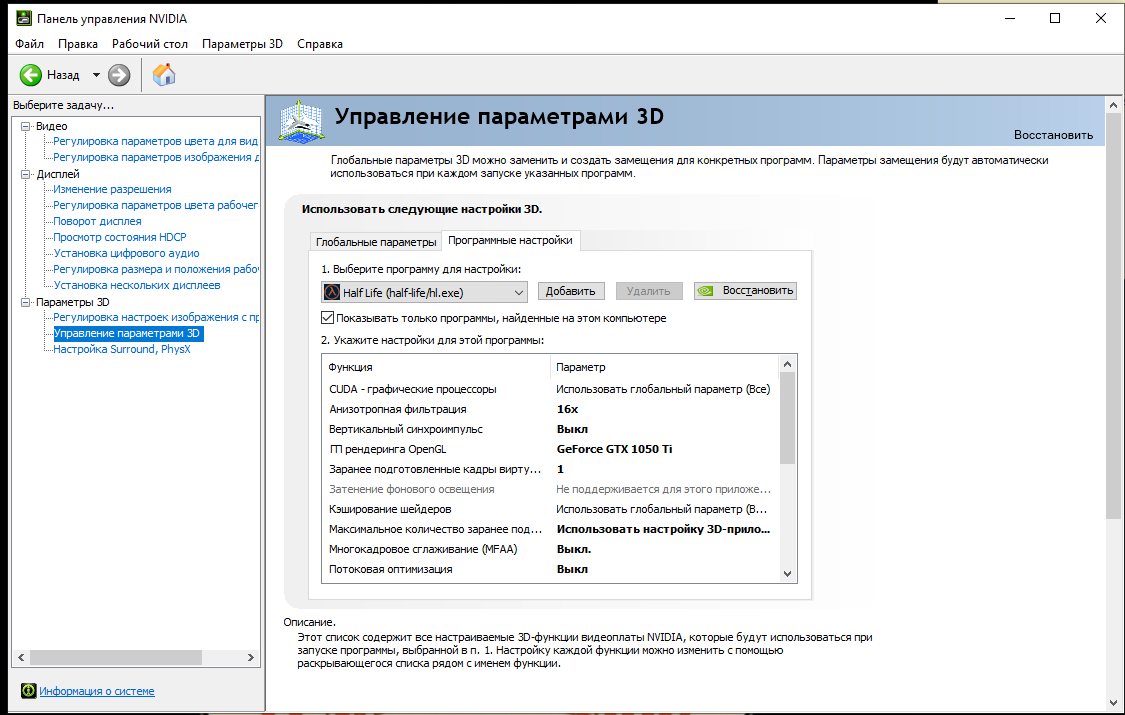The height and width of the screenshot is (715, 1125).
Task: Select the Программные настройки tab
Action: click(x=510, y=240)
